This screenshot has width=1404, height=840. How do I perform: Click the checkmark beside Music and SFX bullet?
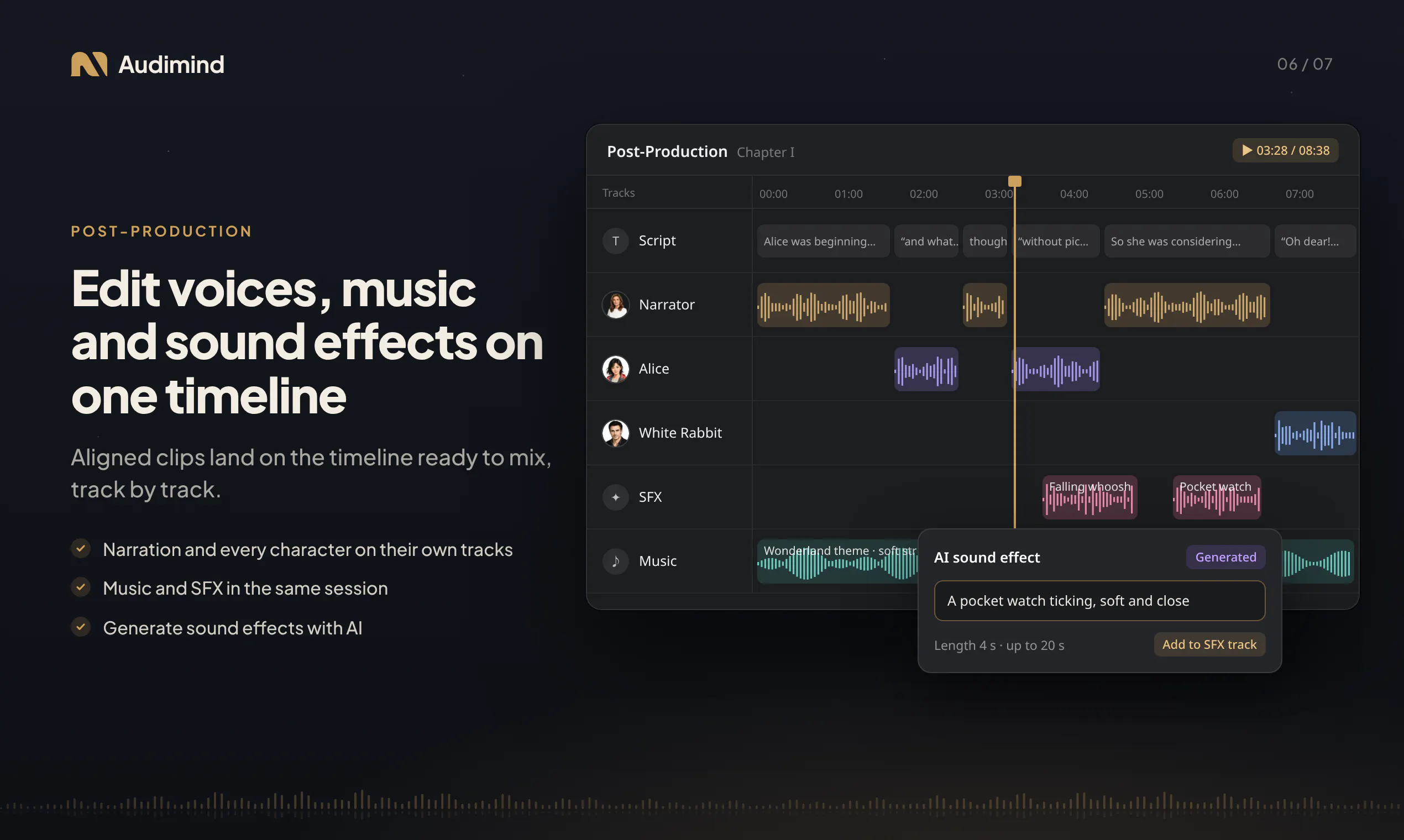(x=81, y=587)
